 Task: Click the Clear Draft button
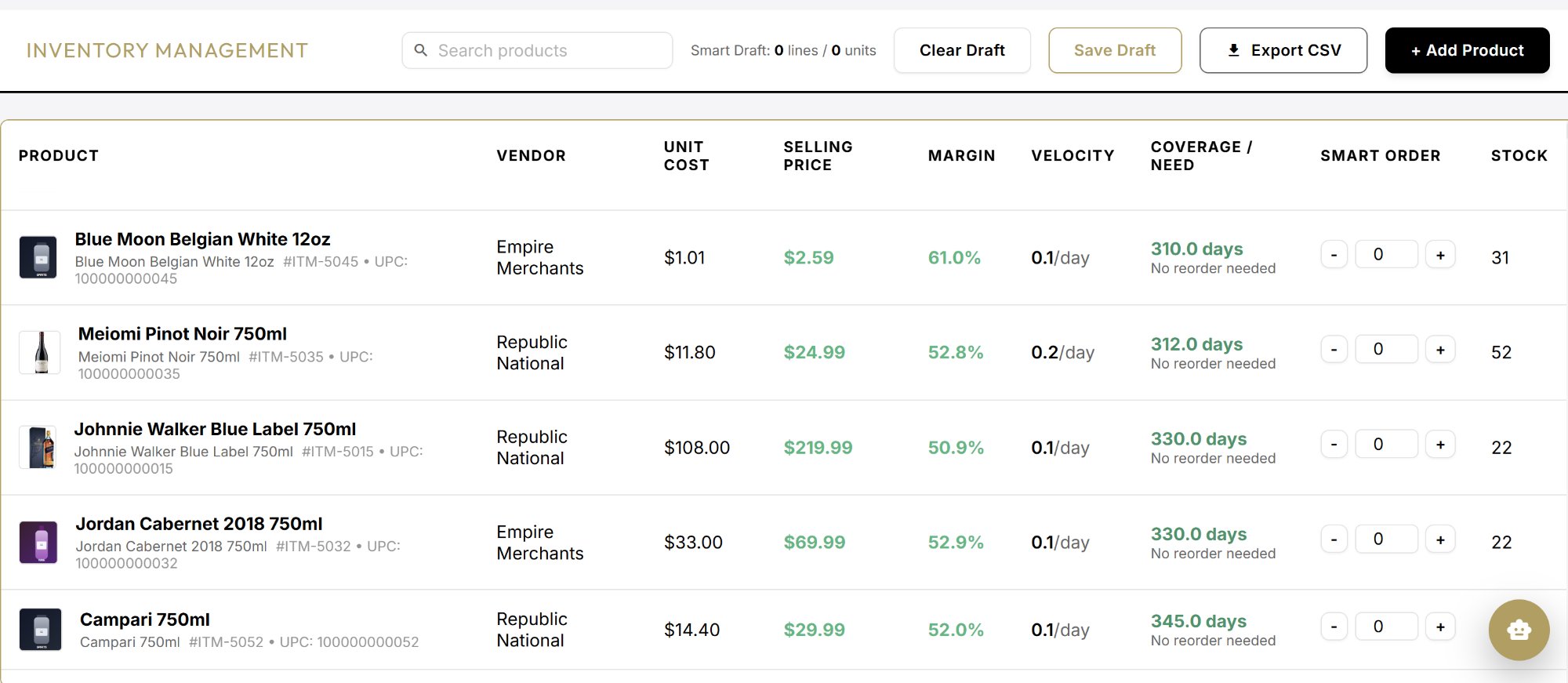pos(962,50)
